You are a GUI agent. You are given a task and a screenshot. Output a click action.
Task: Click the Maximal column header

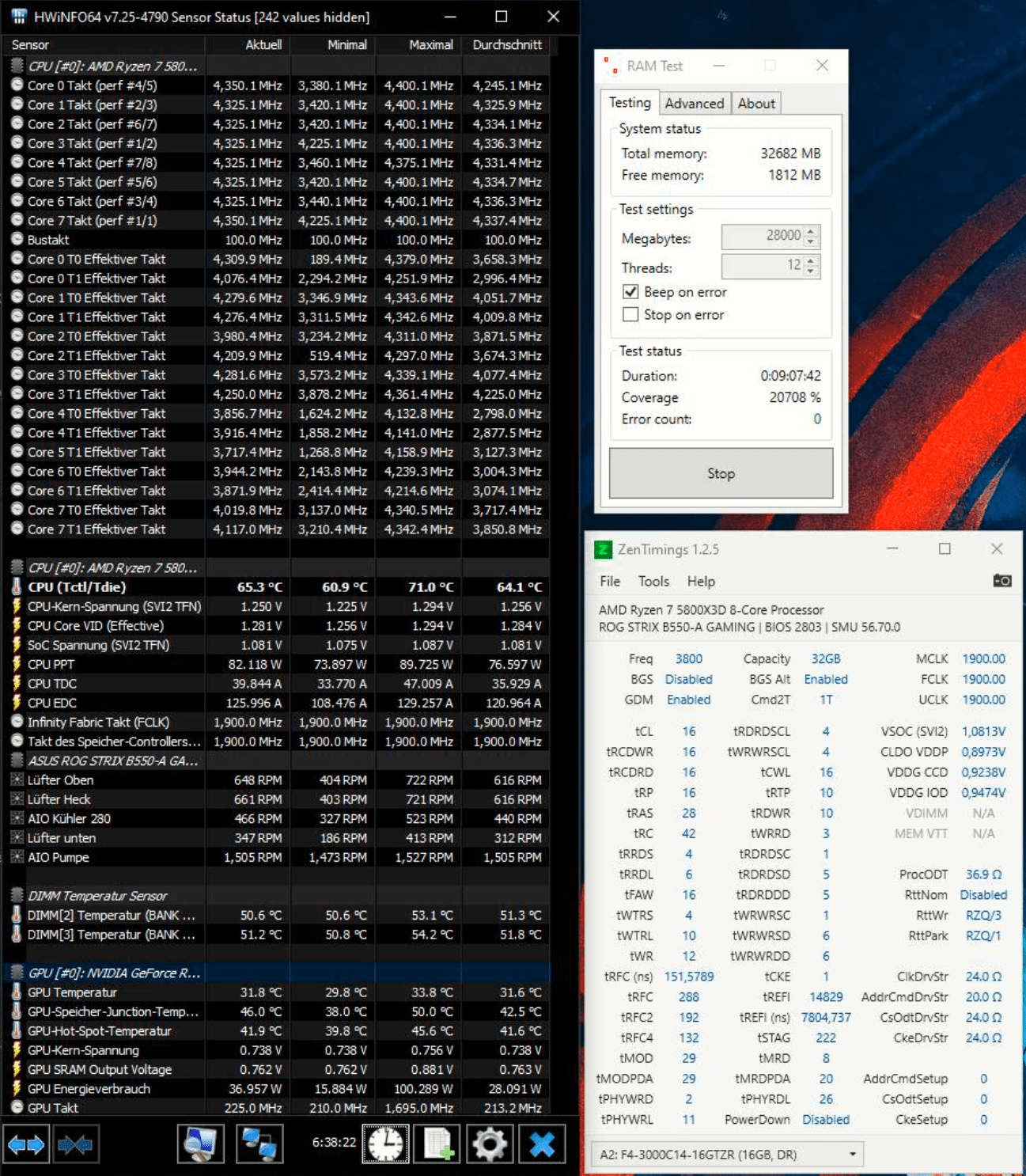(418, 45)
